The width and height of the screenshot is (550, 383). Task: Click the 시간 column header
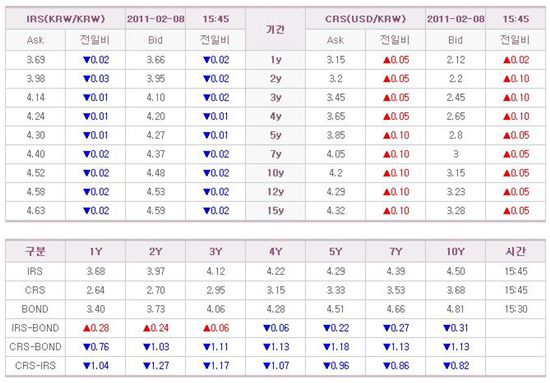click(x=516, y=251)
